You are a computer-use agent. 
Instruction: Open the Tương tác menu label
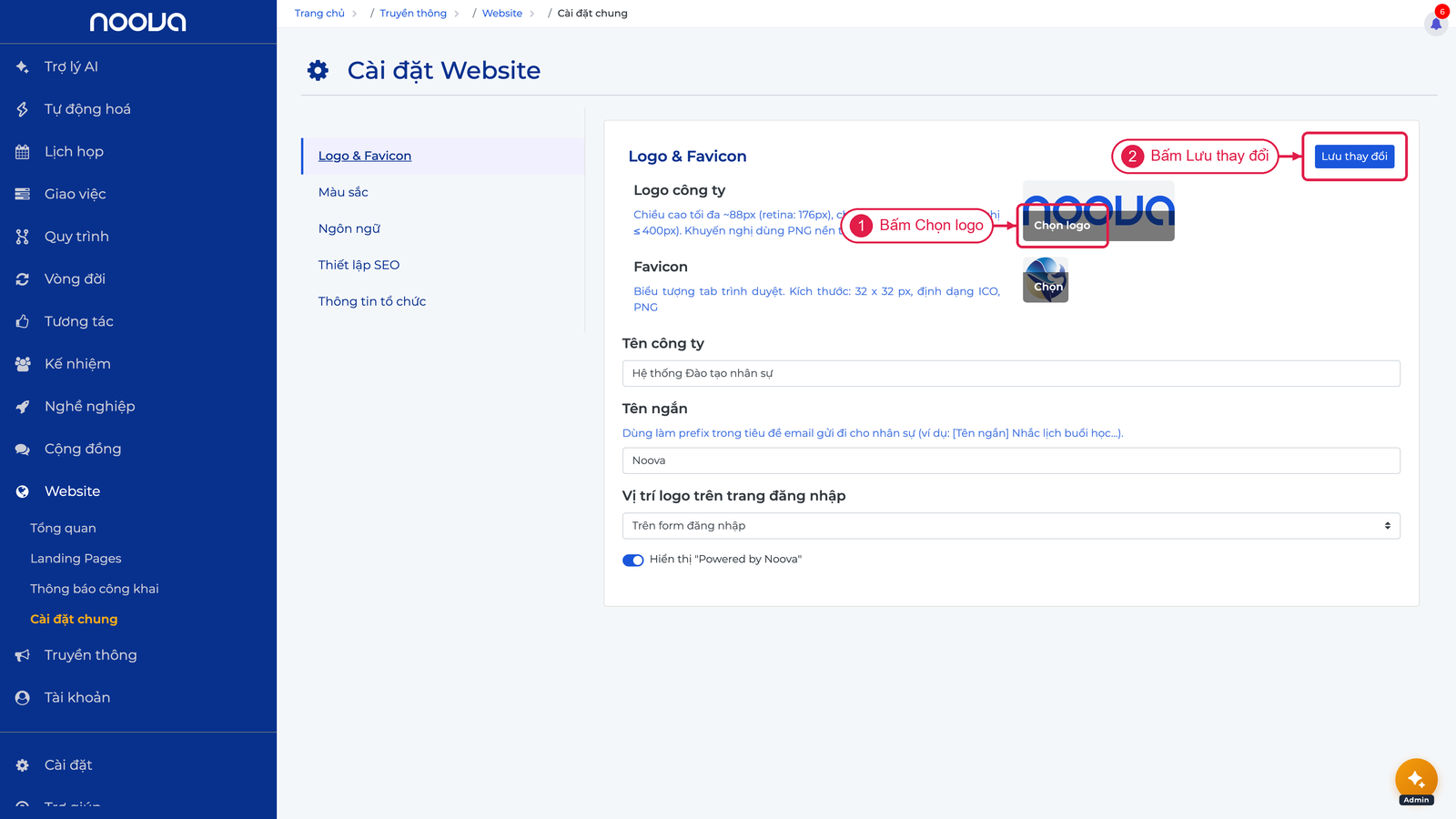[79, 321]
